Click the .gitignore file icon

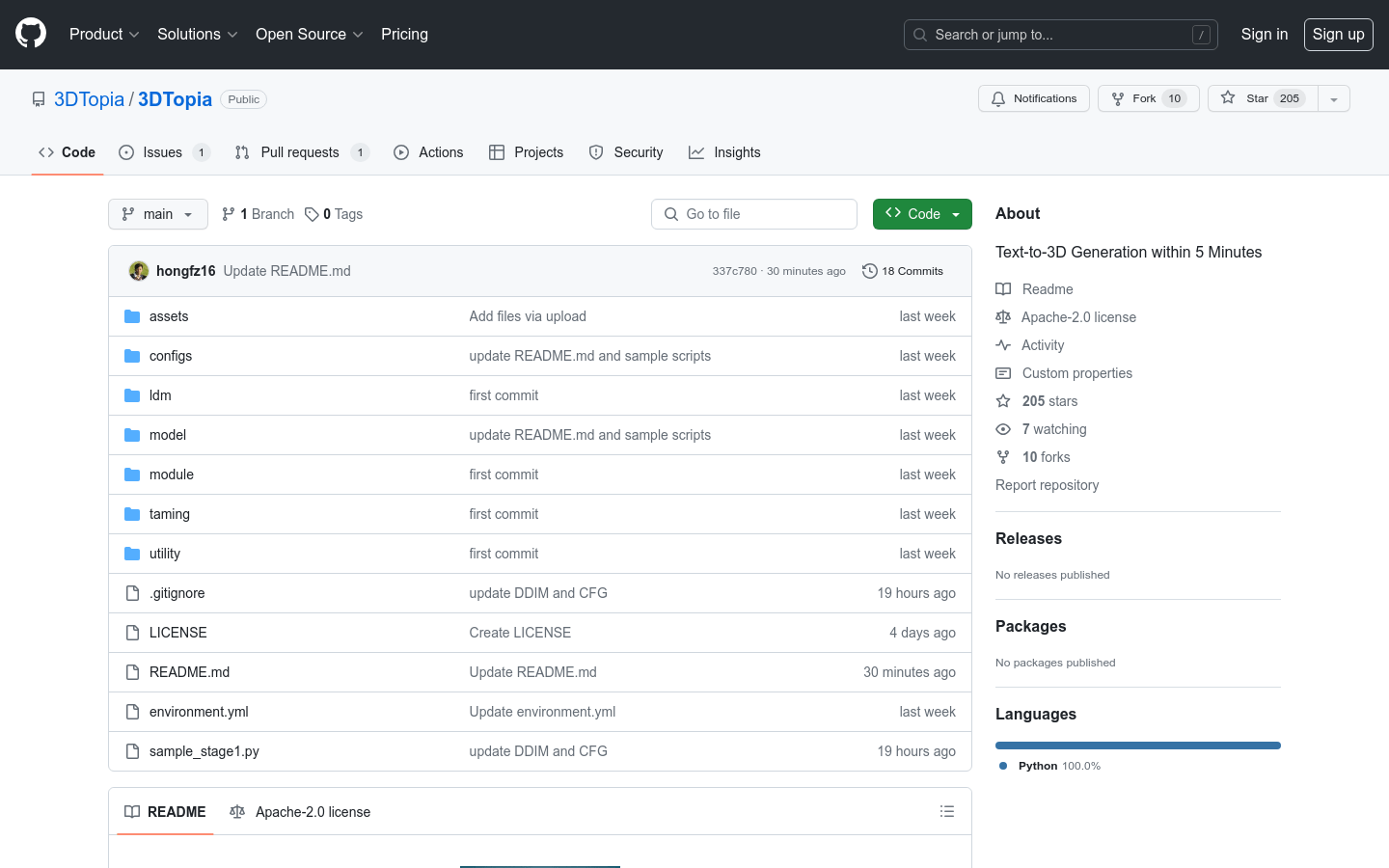[132, 593]
